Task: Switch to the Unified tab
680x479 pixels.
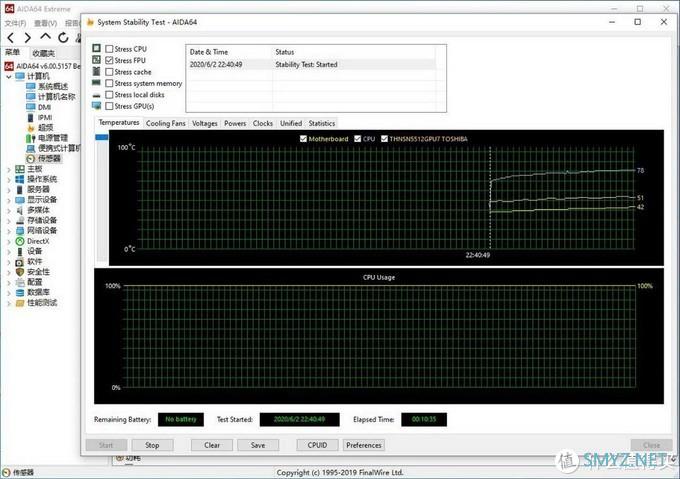Action: coord(291,124)
